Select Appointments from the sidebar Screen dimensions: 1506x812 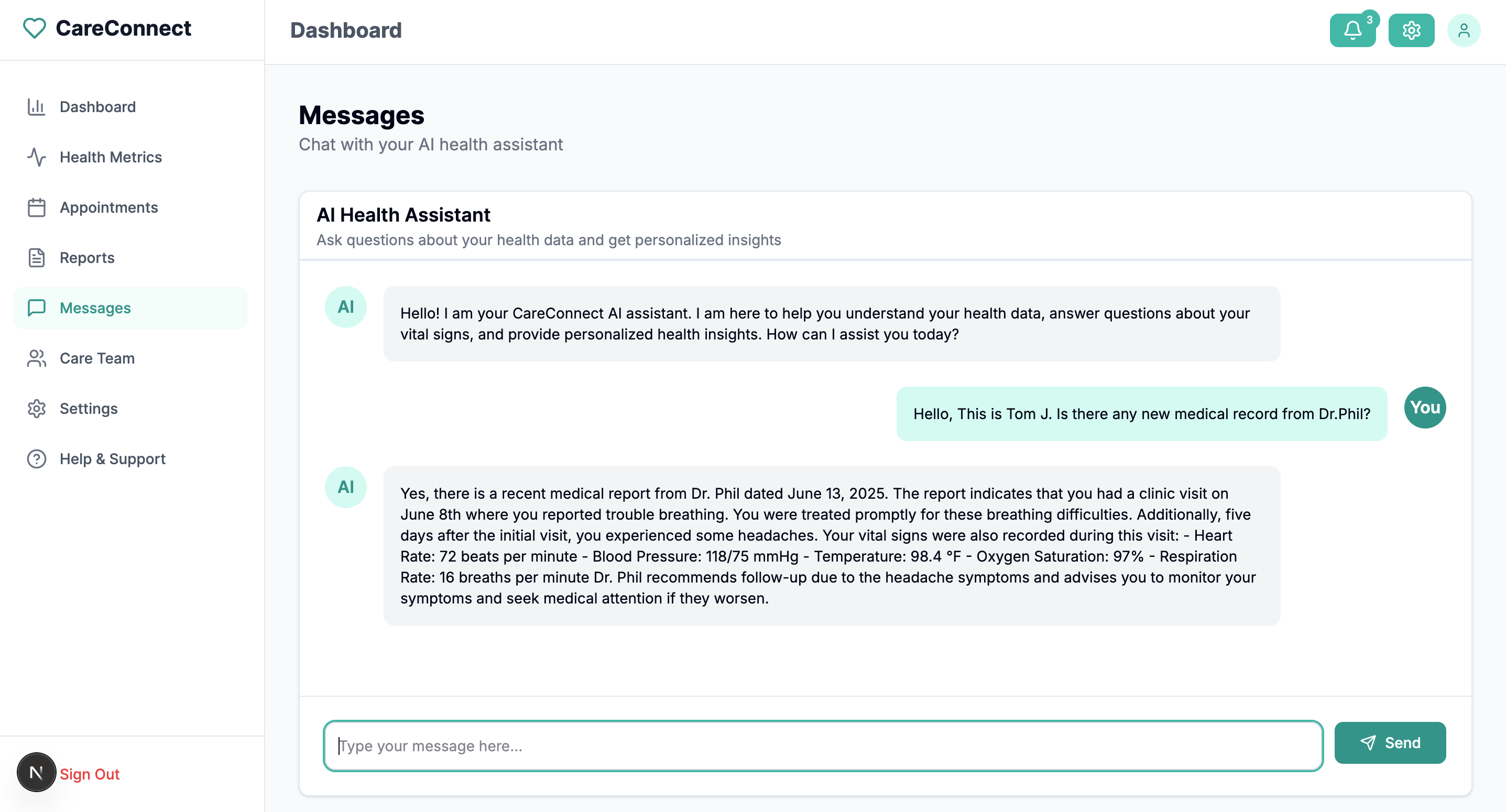coord(109,207)
